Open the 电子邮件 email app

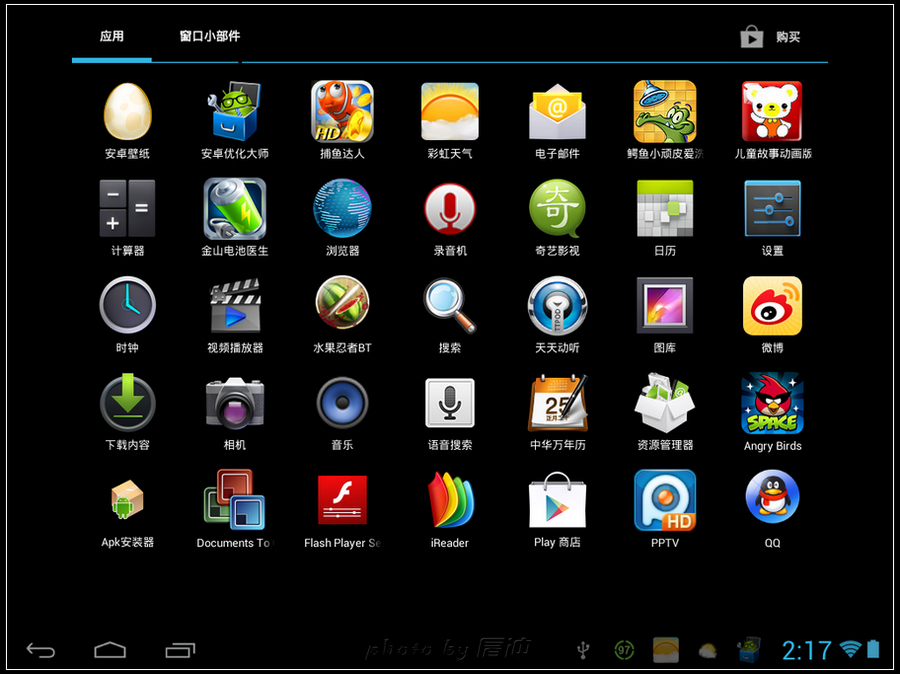(x=557, y=111)
